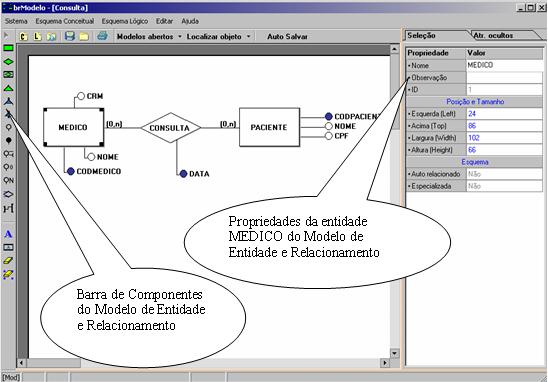Screen dimensions: 548x382
Task: Edit the Acima (Top) value 86
Action: [504, 125]
